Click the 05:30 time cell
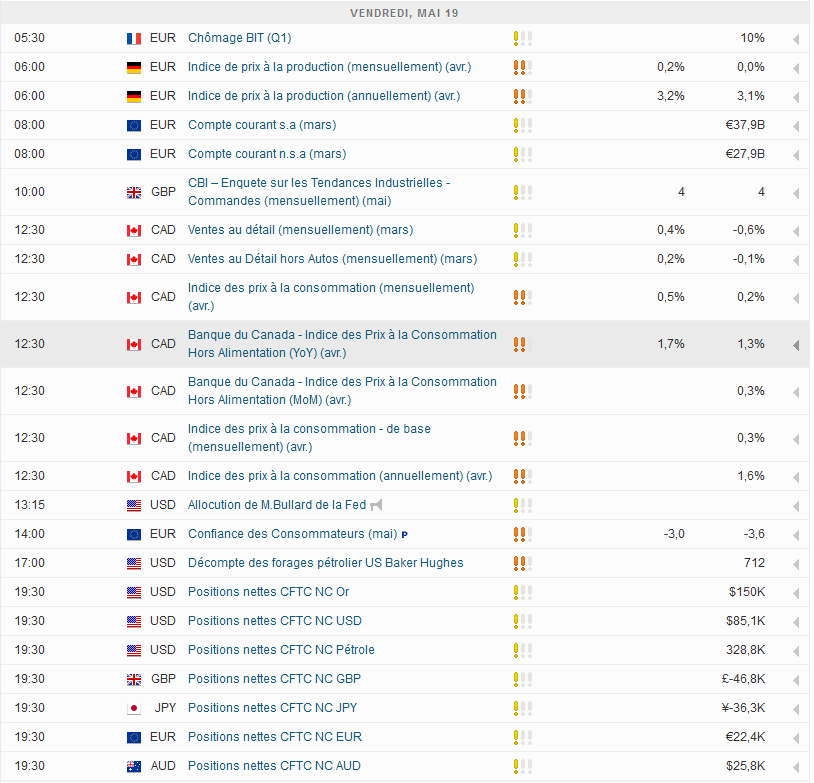The image size is (814, 783). 30,38
